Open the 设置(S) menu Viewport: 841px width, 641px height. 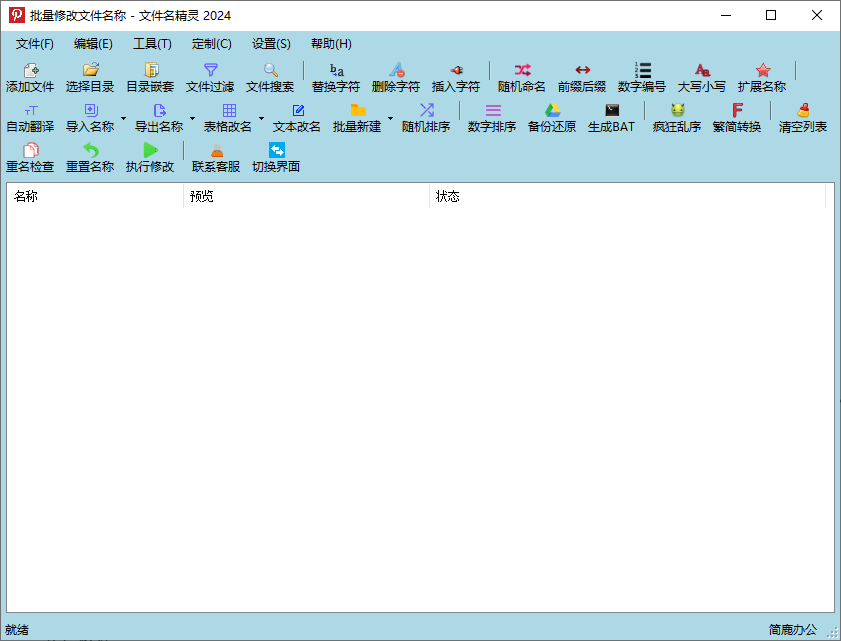271,44
